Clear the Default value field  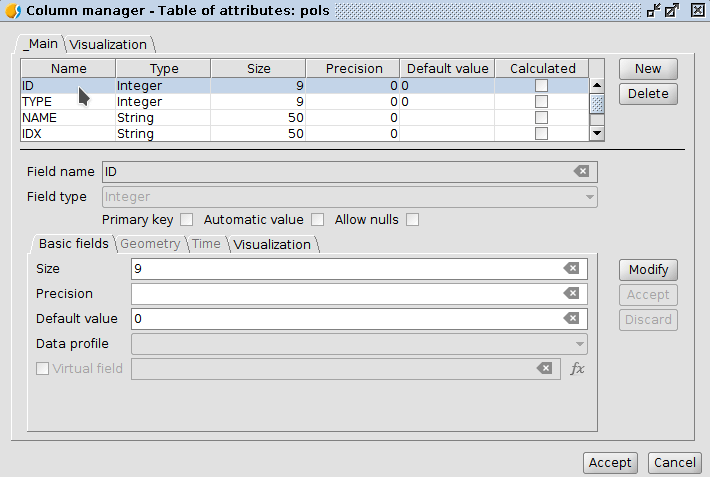coord(571,319)
